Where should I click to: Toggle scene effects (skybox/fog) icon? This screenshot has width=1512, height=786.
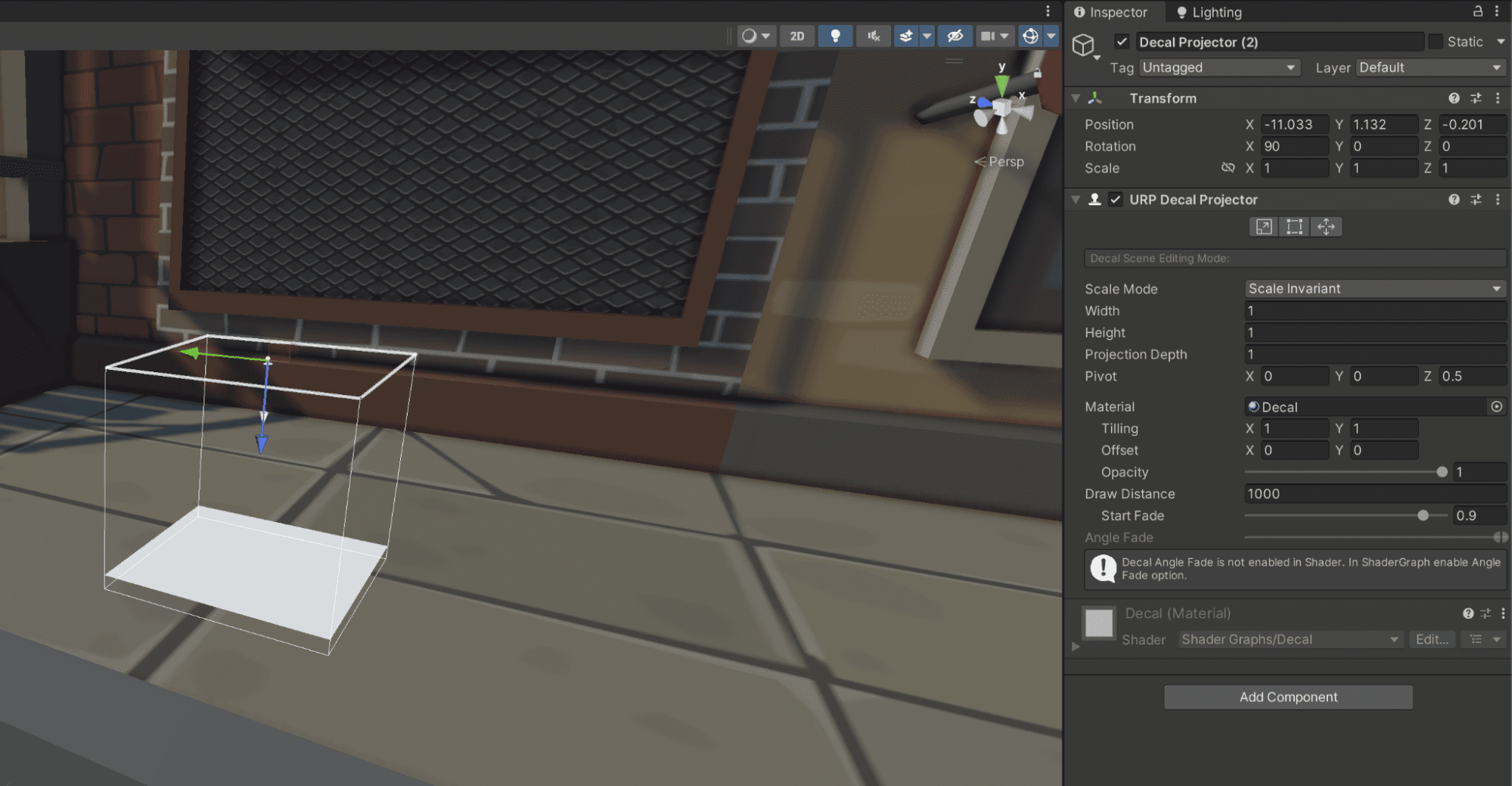point(905,36)
